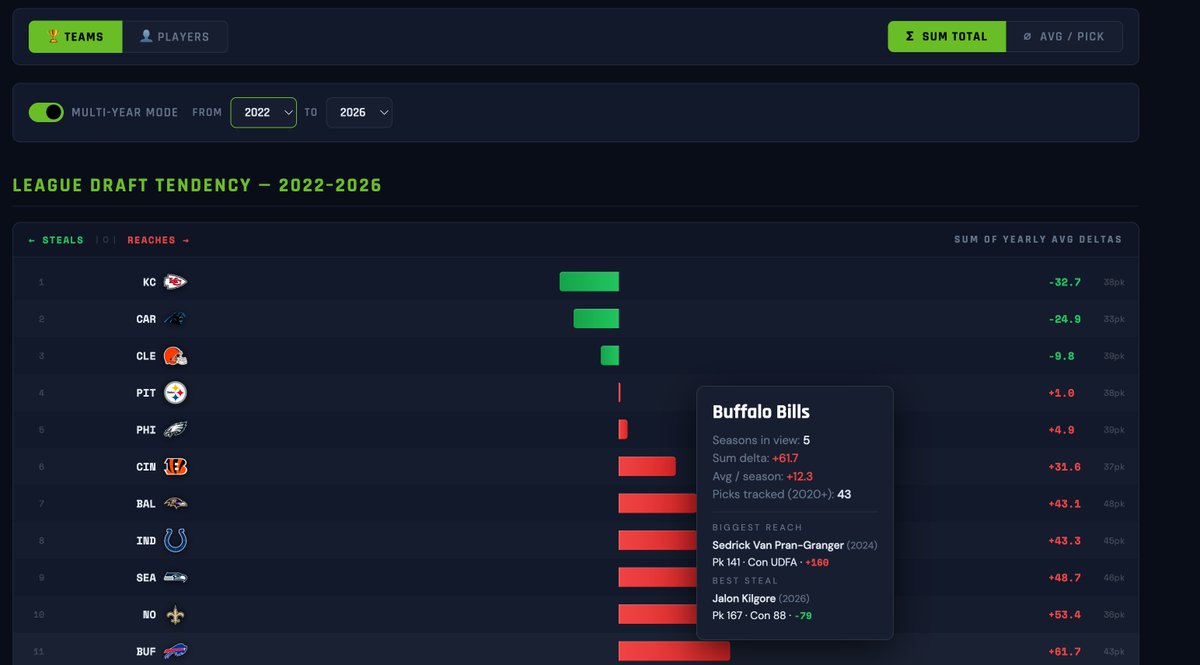Click the SEA team abbreviation
Screen dimensions: 1200x665
pos(146,579)
